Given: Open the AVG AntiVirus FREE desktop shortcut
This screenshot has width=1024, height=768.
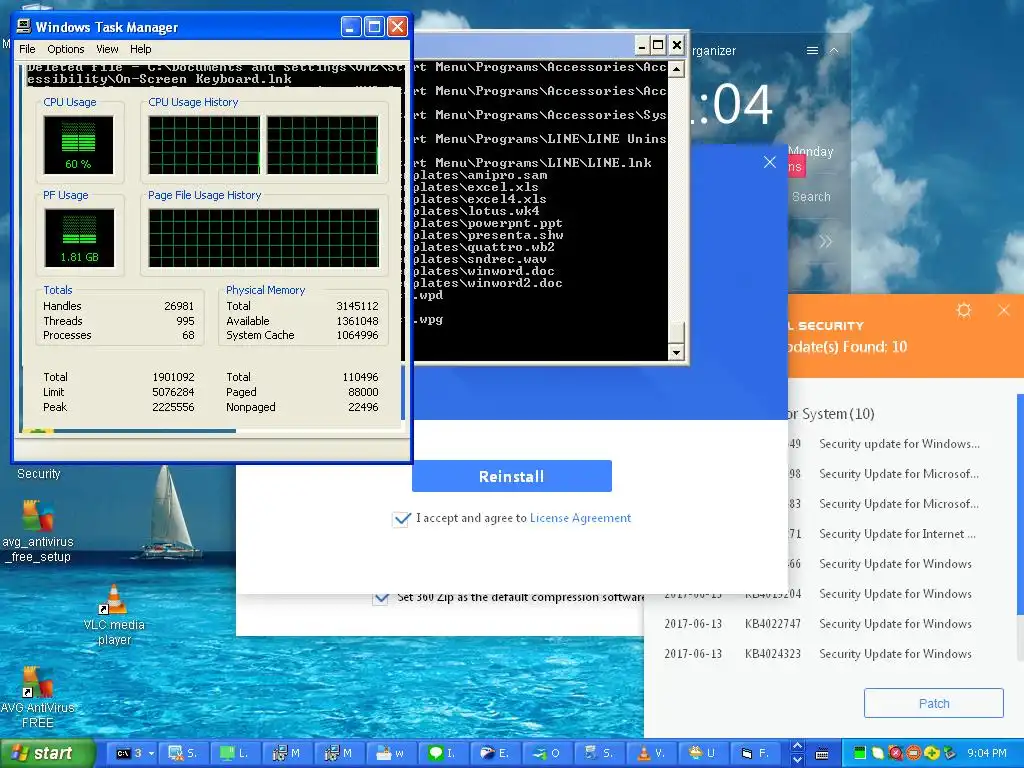Looking at the screenshot, I should (37, 697).
